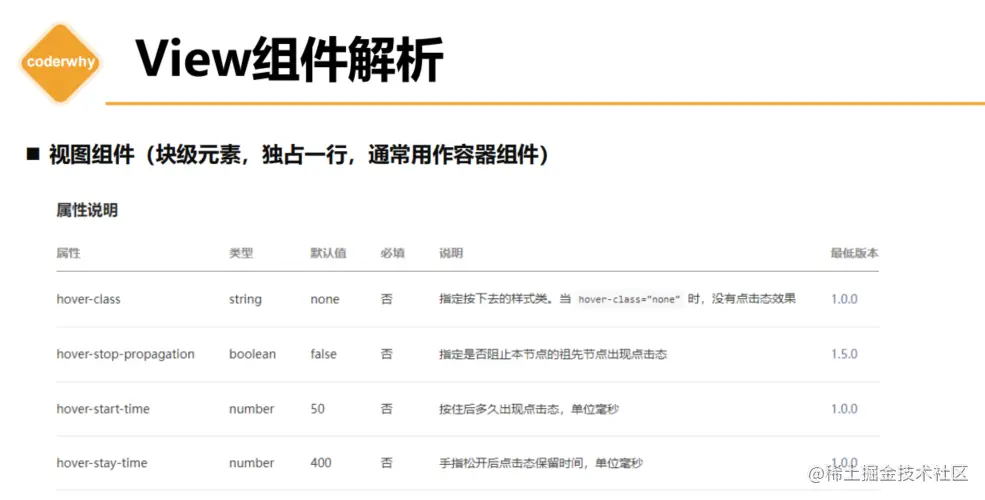Screen dimensions: 985x500
Task: Open version "1.0.0" in hover-start-time row
Action: click(x=844, y=409)
